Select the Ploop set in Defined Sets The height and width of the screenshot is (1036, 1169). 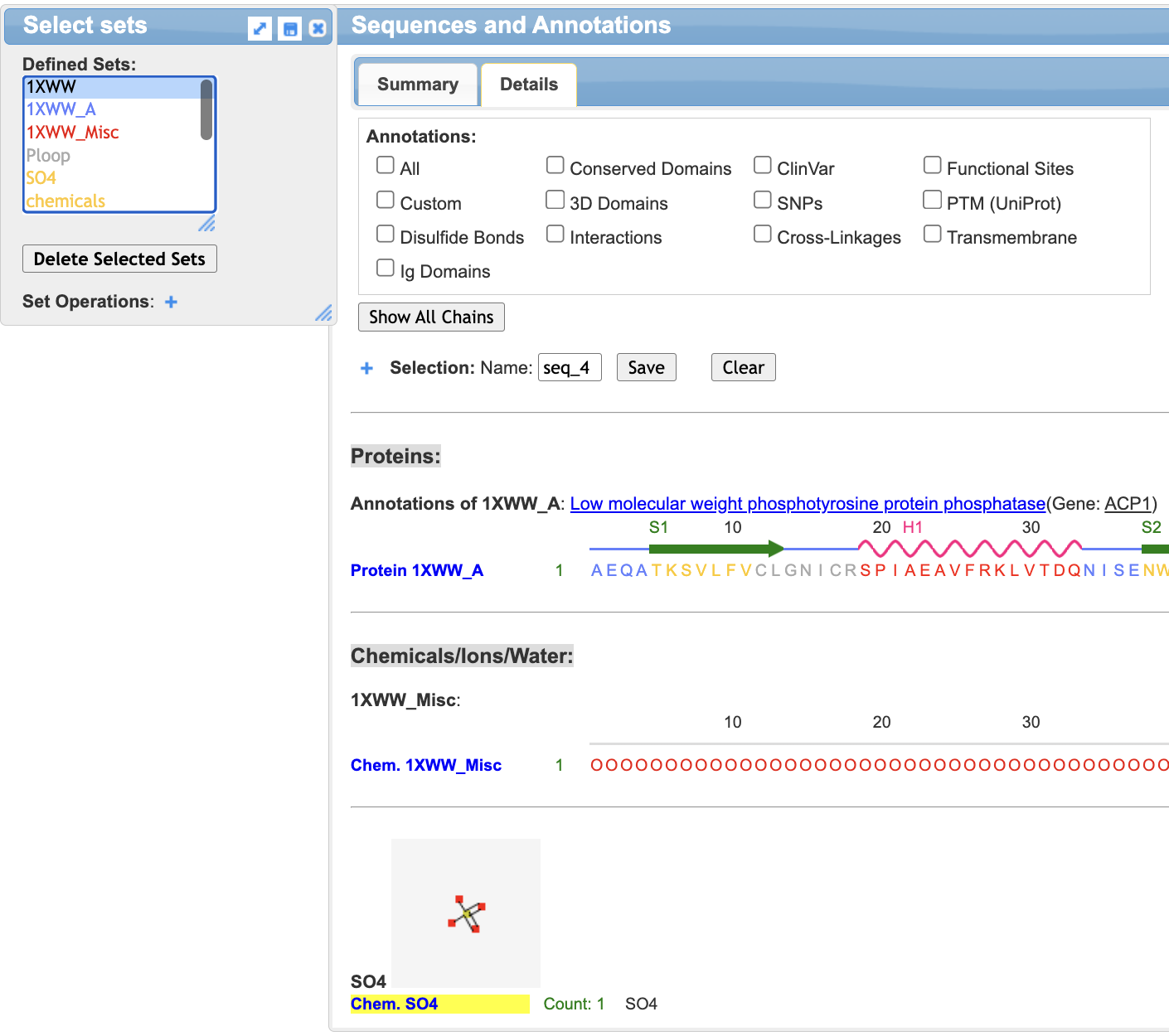coord(49,156)
